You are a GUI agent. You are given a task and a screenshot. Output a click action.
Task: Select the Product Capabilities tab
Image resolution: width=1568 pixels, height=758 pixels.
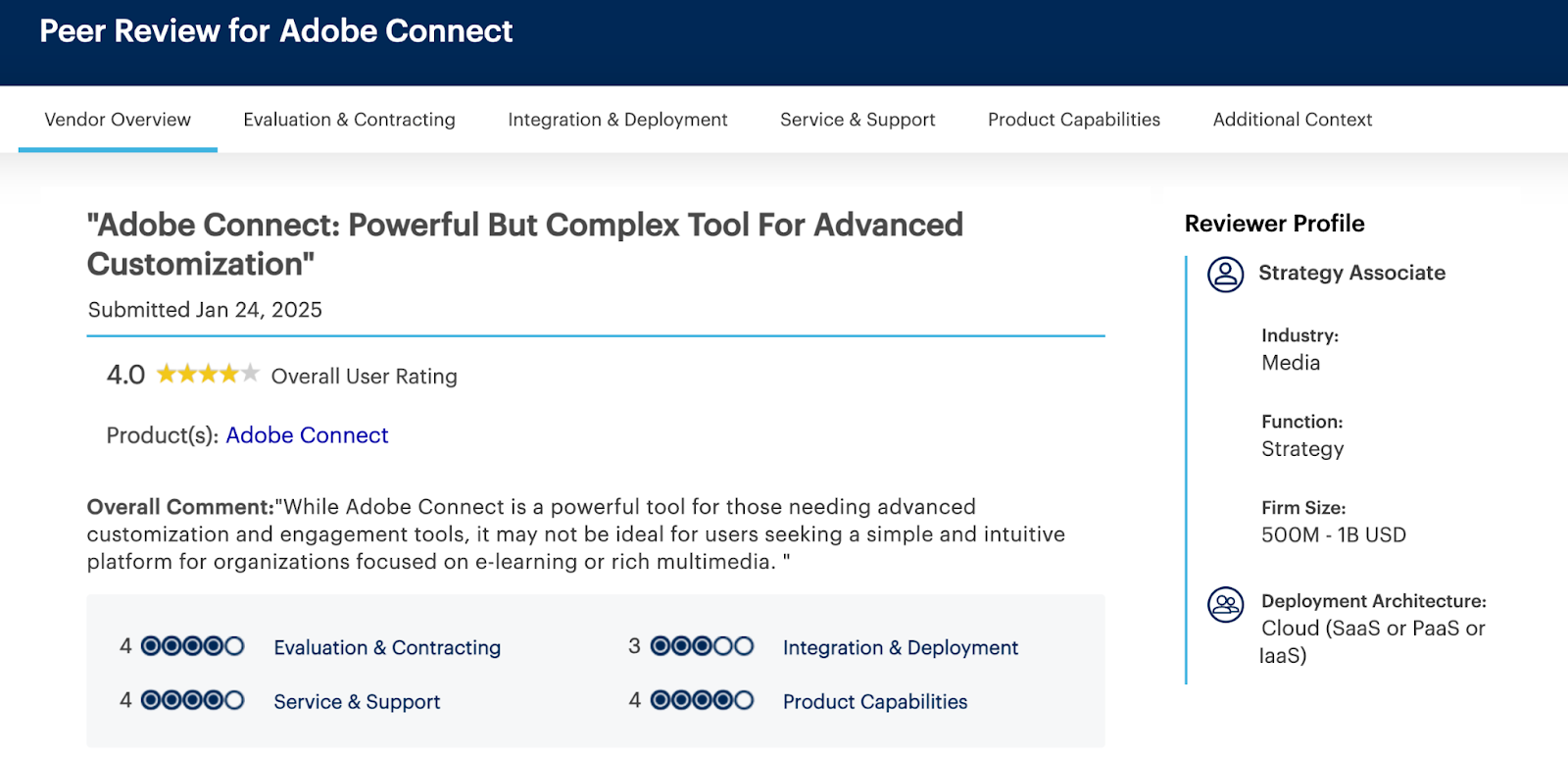point(1074,120)
